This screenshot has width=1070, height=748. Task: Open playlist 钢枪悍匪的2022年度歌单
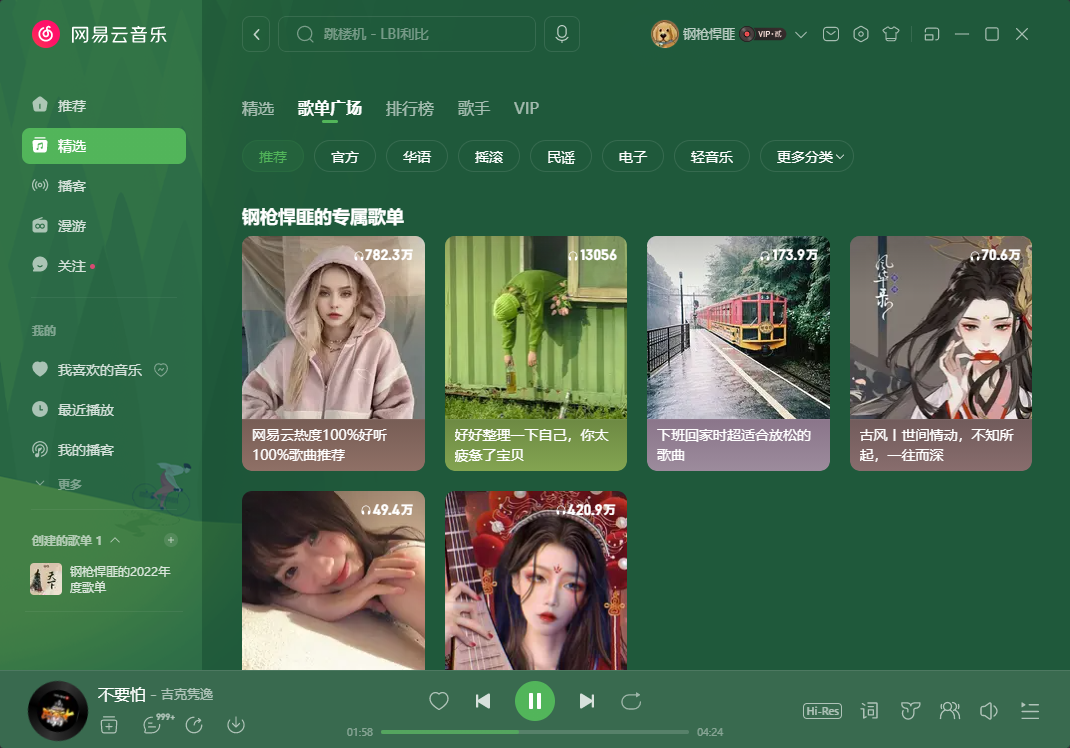(104, 579)
